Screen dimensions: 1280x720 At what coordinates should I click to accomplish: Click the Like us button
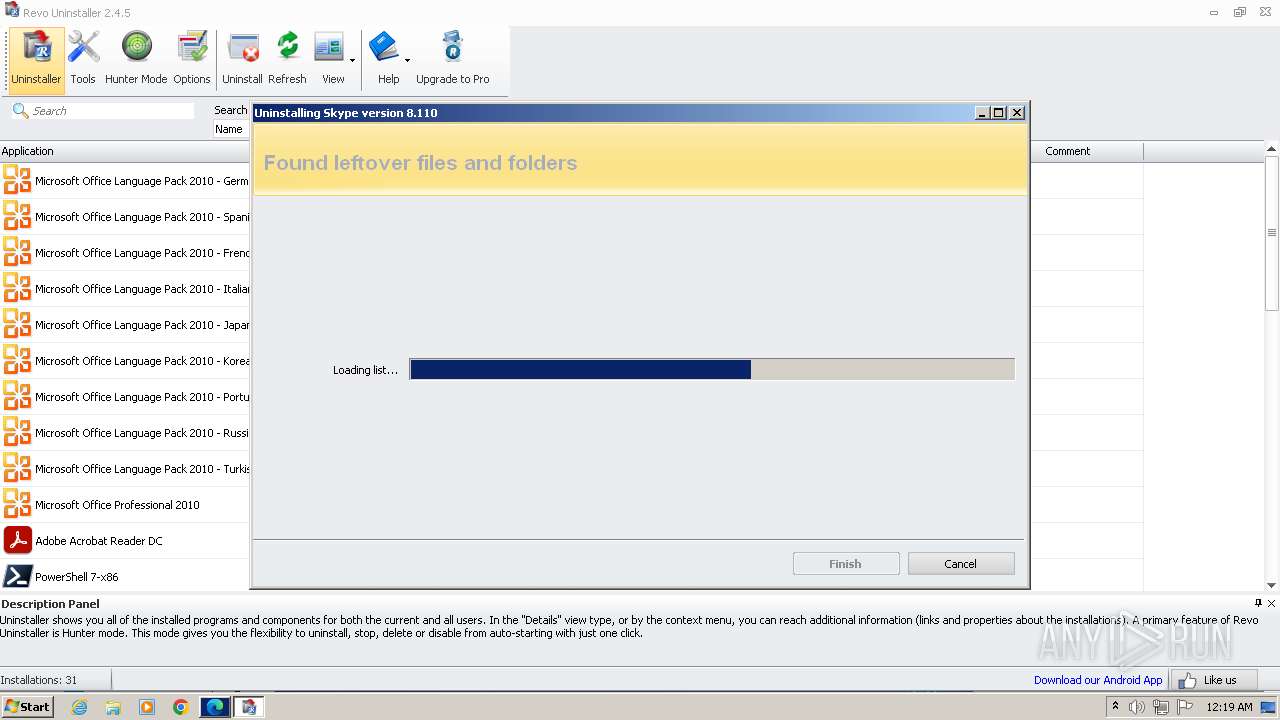(1213, 680)
